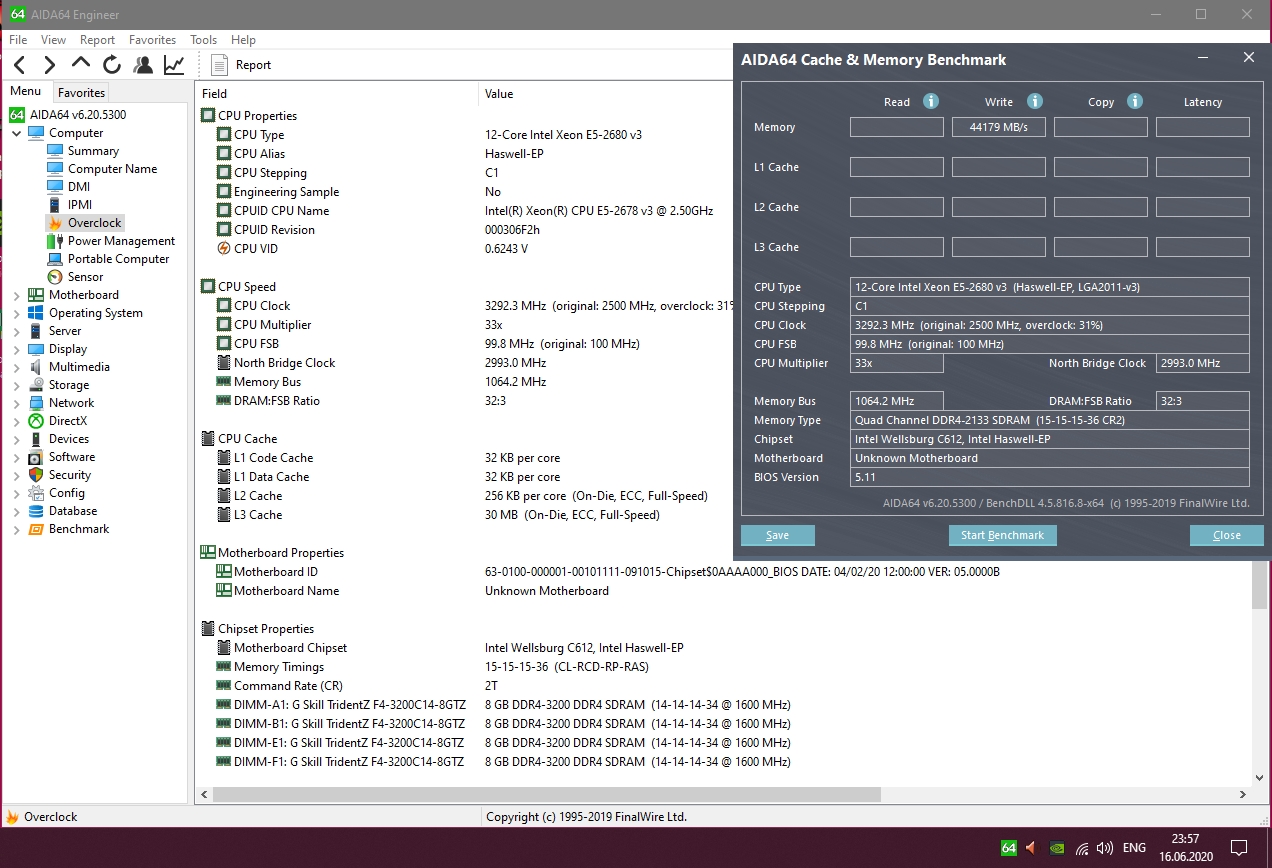Refresh the page with the circular arrow icon
1272x868 pixels.
pos(112,65)
